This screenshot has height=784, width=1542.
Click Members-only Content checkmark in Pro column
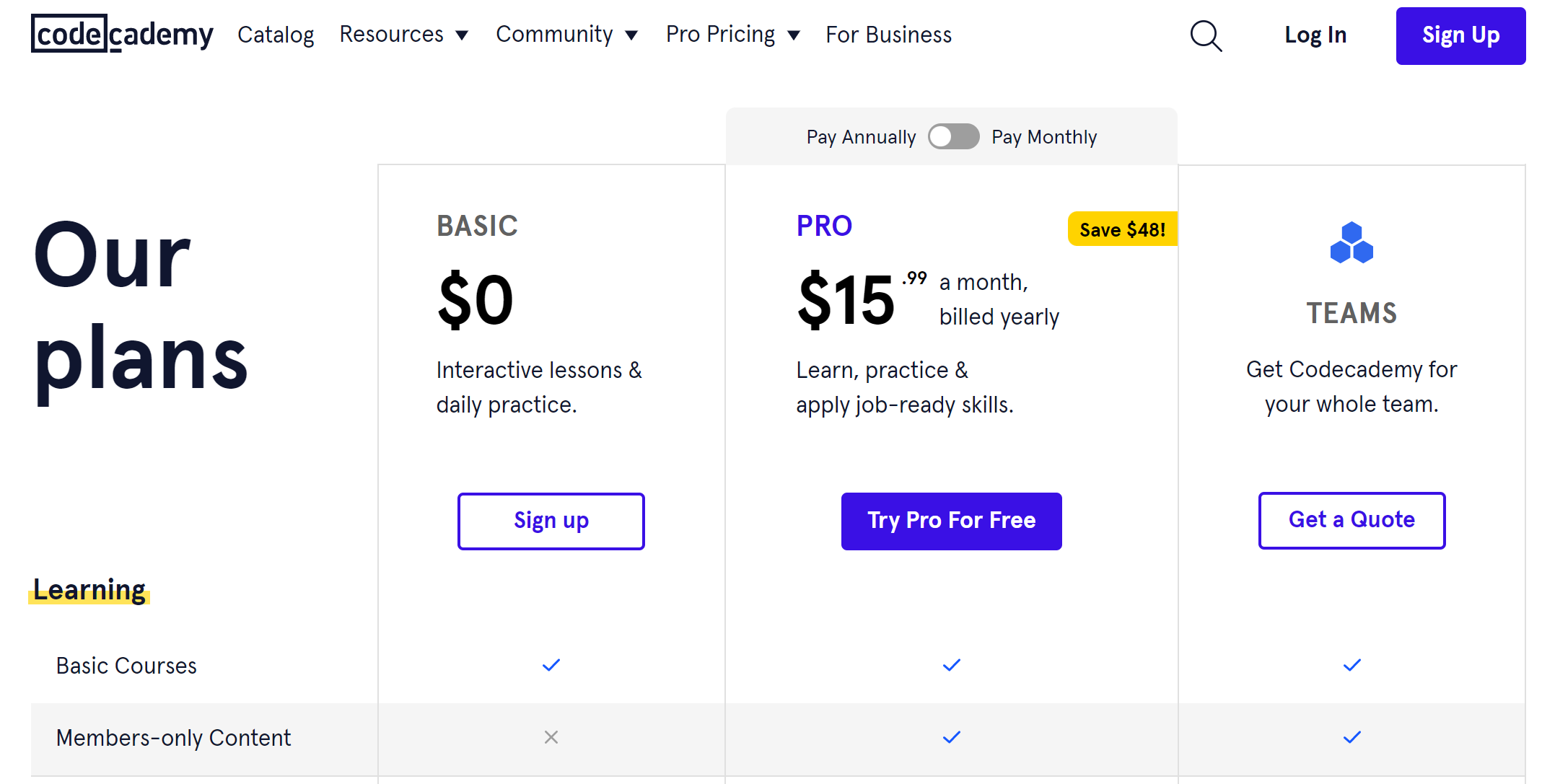click(x=952, y=737)
